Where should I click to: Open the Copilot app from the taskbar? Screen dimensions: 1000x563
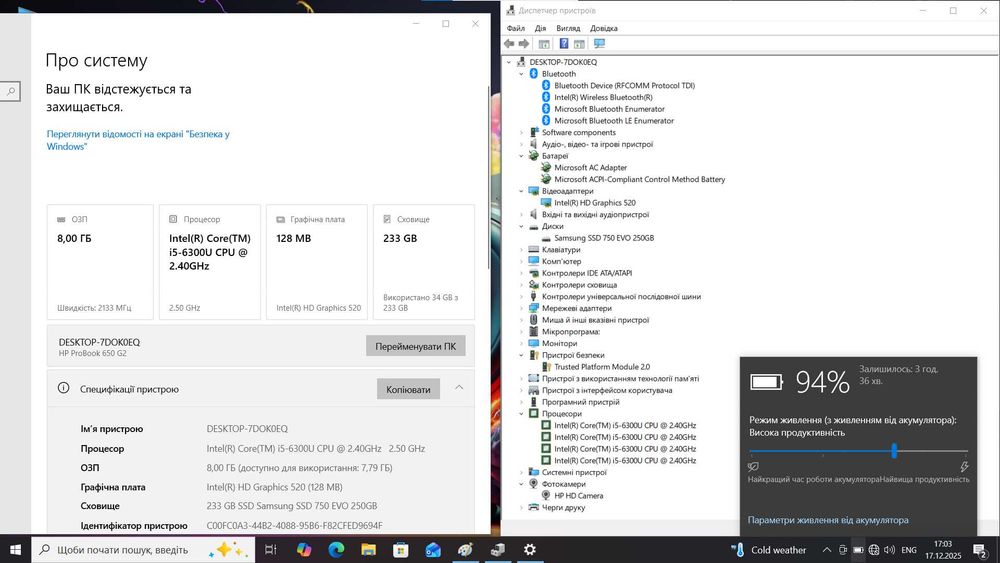[x=304, y=550]
